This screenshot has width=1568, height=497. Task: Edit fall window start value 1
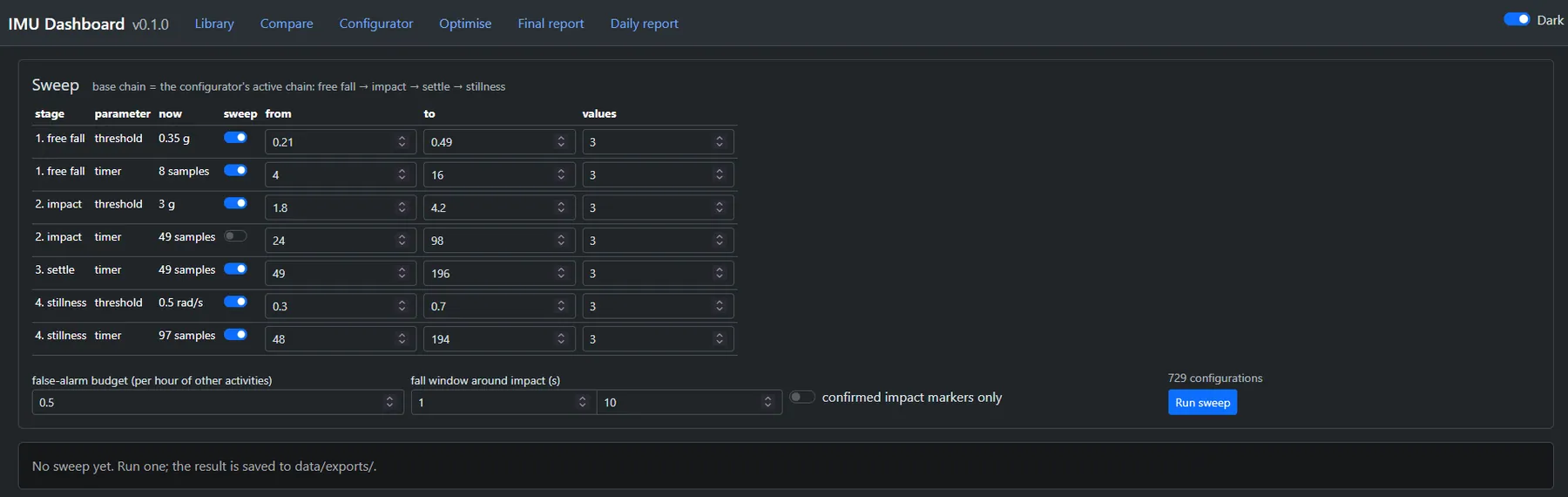504,402
